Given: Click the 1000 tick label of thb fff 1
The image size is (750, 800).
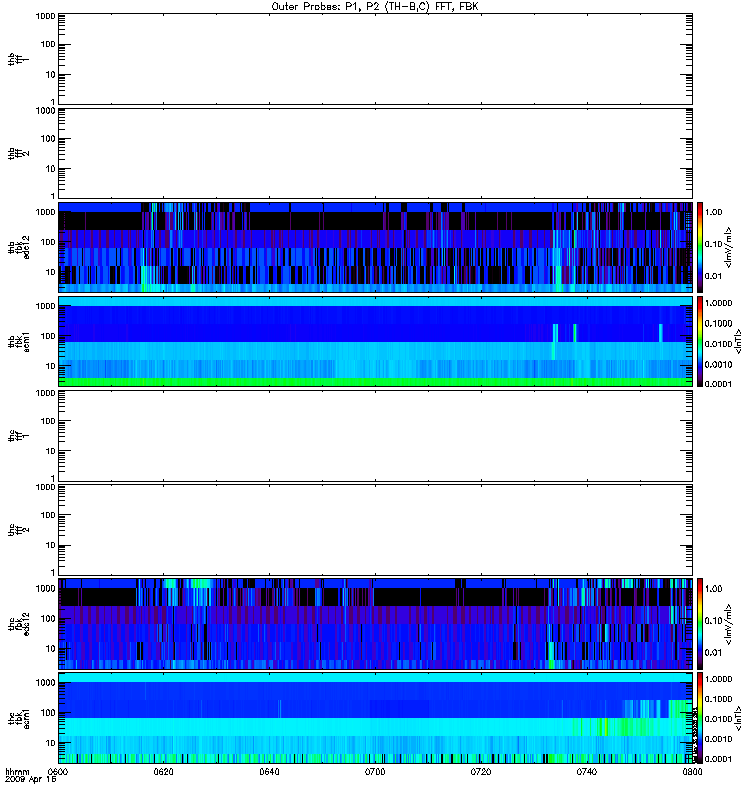Looking at the screenshot, I should [x=45, y=16].
